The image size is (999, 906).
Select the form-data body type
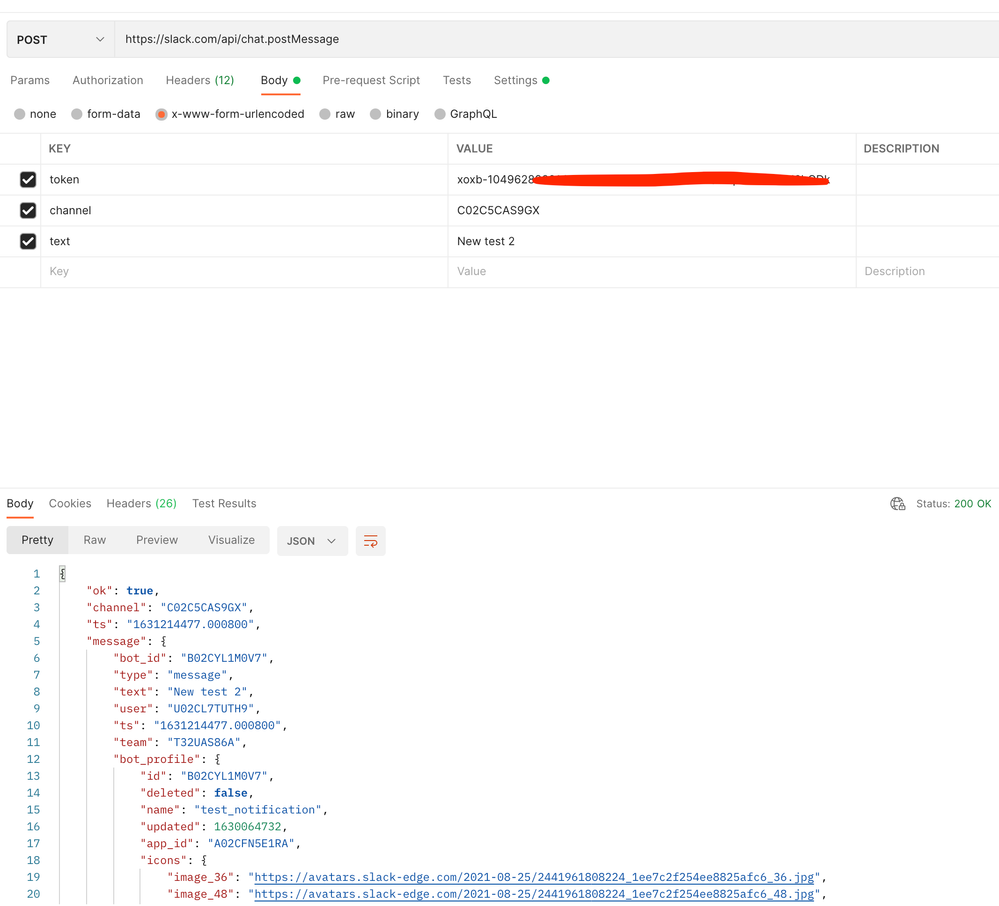[x=77, y=114]
